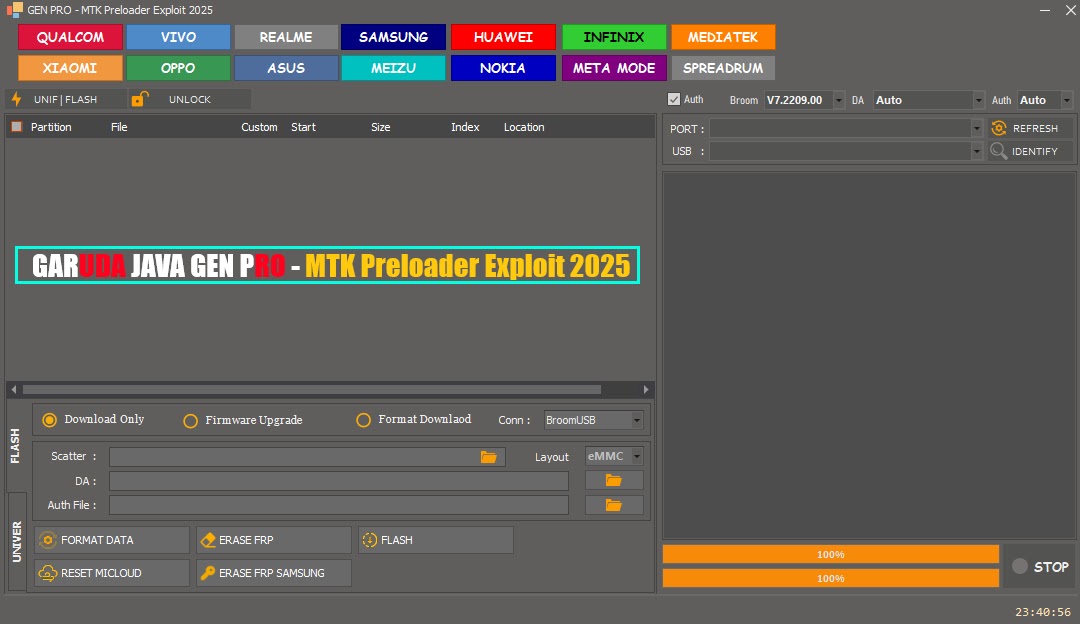1080x624 pixels.
Task: Click the IDENTIFY magnifier icon
Action: (999, 151)
